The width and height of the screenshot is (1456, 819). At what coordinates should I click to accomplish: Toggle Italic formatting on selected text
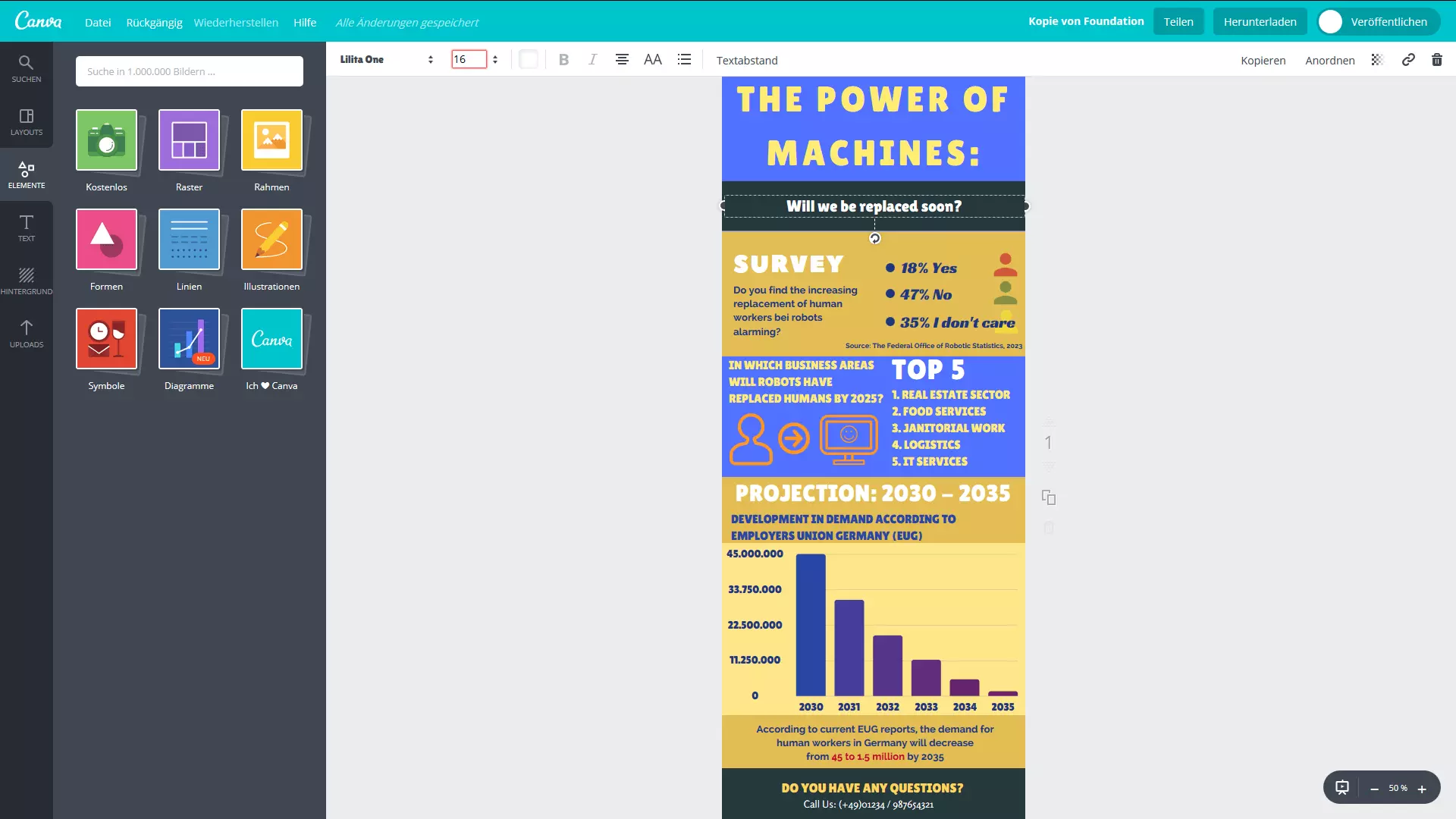[592, 59]
